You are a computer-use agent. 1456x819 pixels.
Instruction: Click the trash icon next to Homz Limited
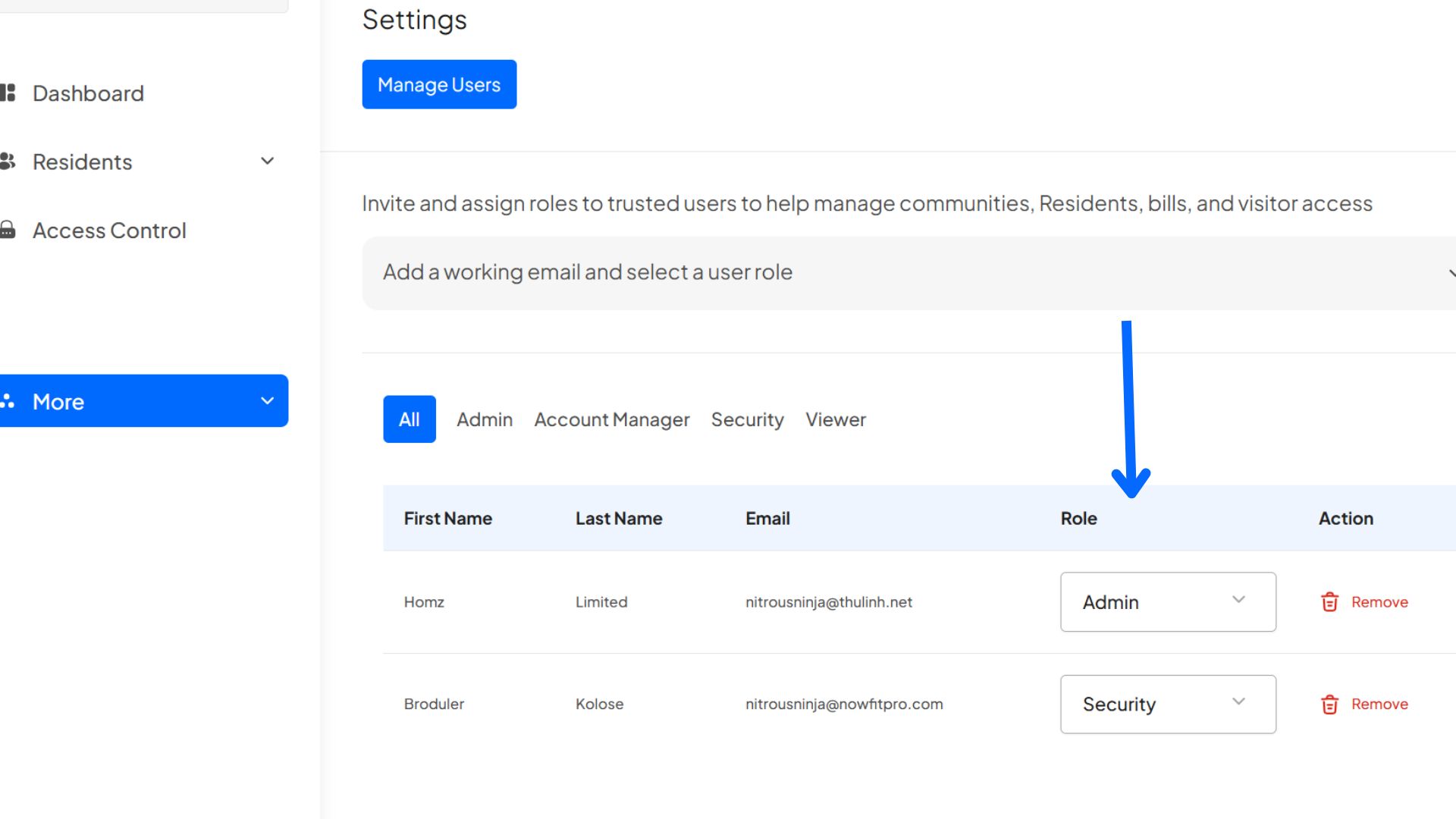tap(1329, 601)
